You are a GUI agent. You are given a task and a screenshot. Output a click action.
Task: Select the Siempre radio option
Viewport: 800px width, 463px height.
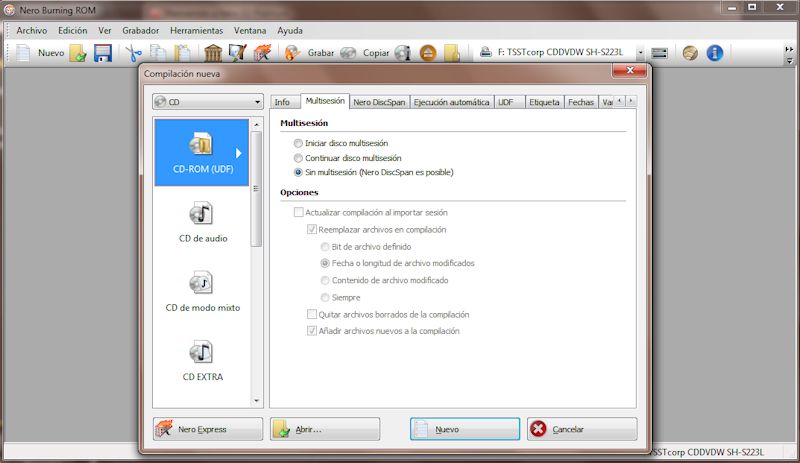pyautogui.click(x=325, y=298)
